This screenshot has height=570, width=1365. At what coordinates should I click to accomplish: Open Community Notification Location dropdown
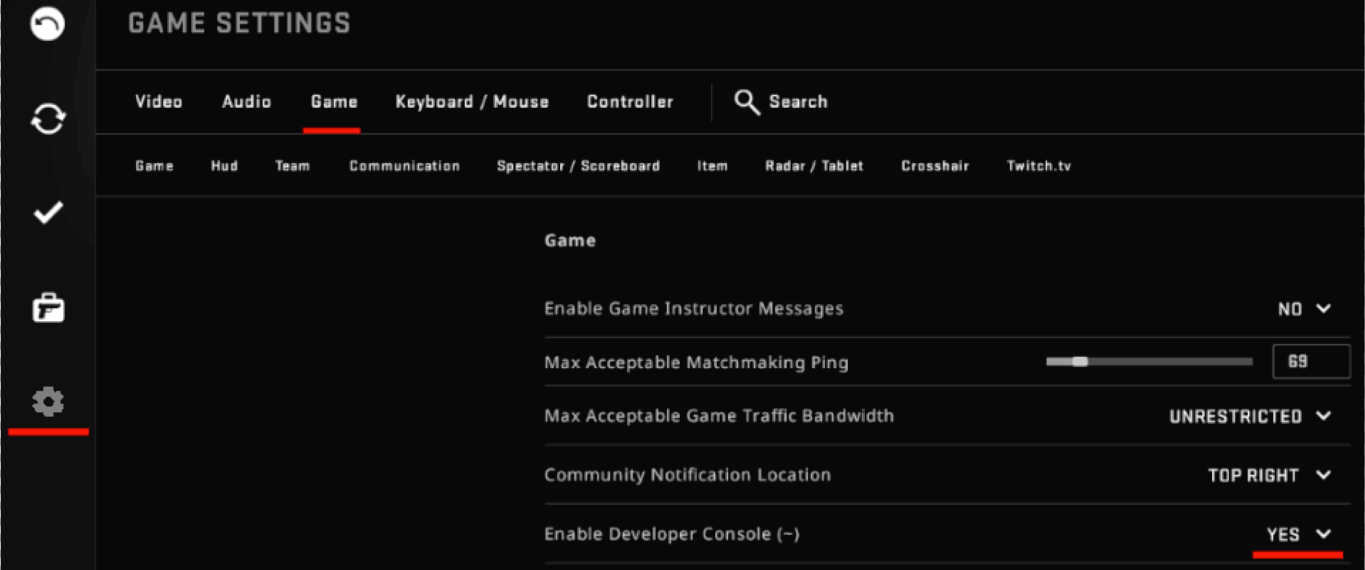(x=1270, y=475)
